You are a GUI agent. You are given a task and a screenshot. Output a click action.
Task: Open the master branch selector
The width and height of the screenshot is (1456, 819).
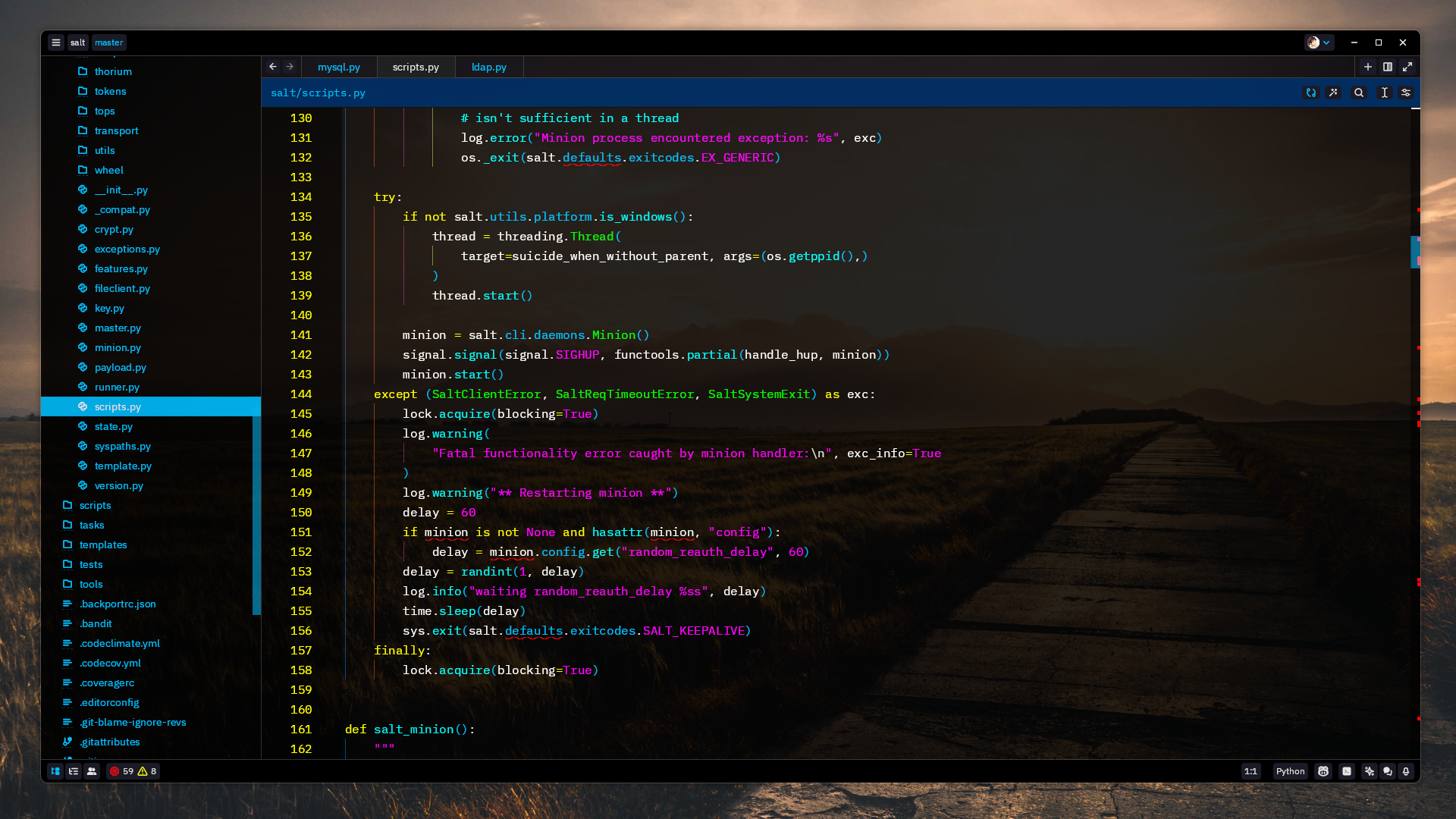click(109, 42)
